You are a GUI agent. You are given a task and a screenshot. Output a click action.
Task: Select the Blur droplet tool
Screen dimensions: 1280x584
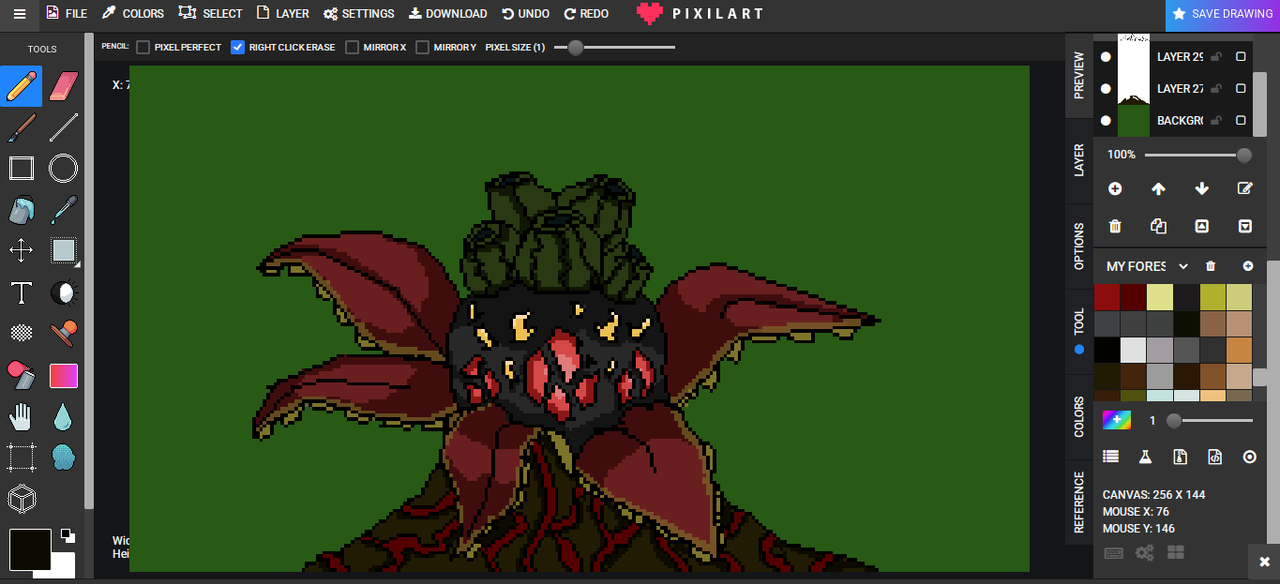[x=63, y=416]
